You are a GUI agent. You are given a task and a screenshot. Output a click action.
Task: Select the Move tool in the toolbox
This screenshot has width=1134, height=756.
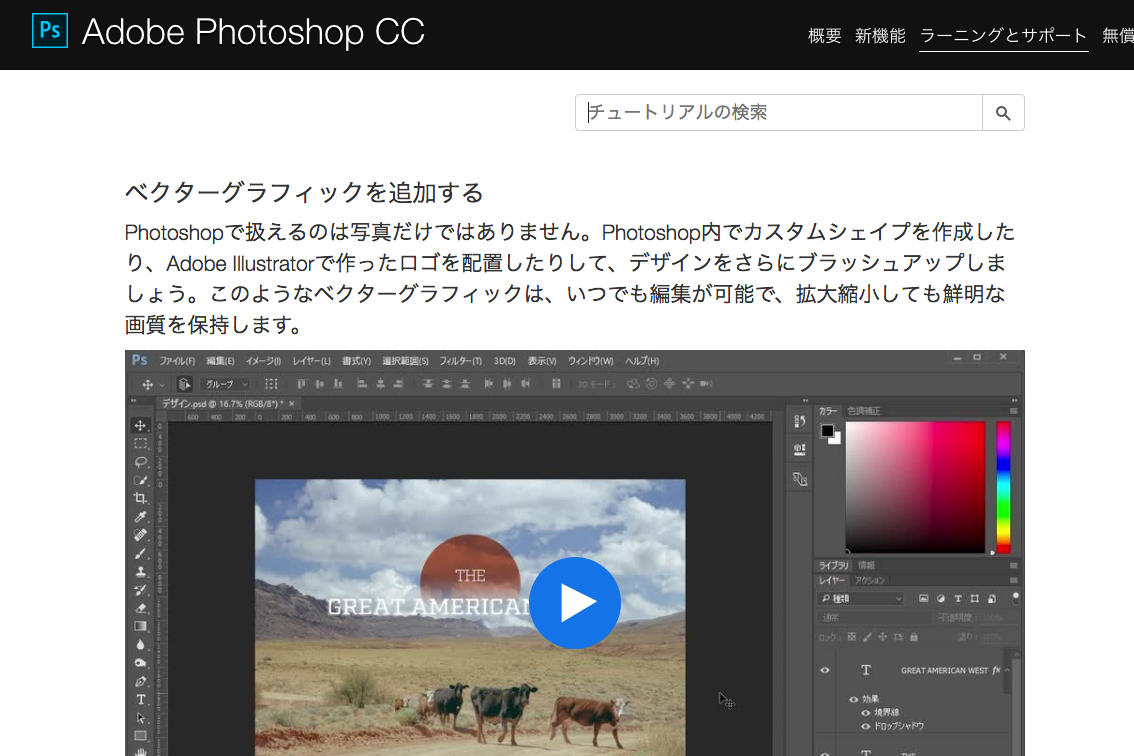[x=140, y=425]
